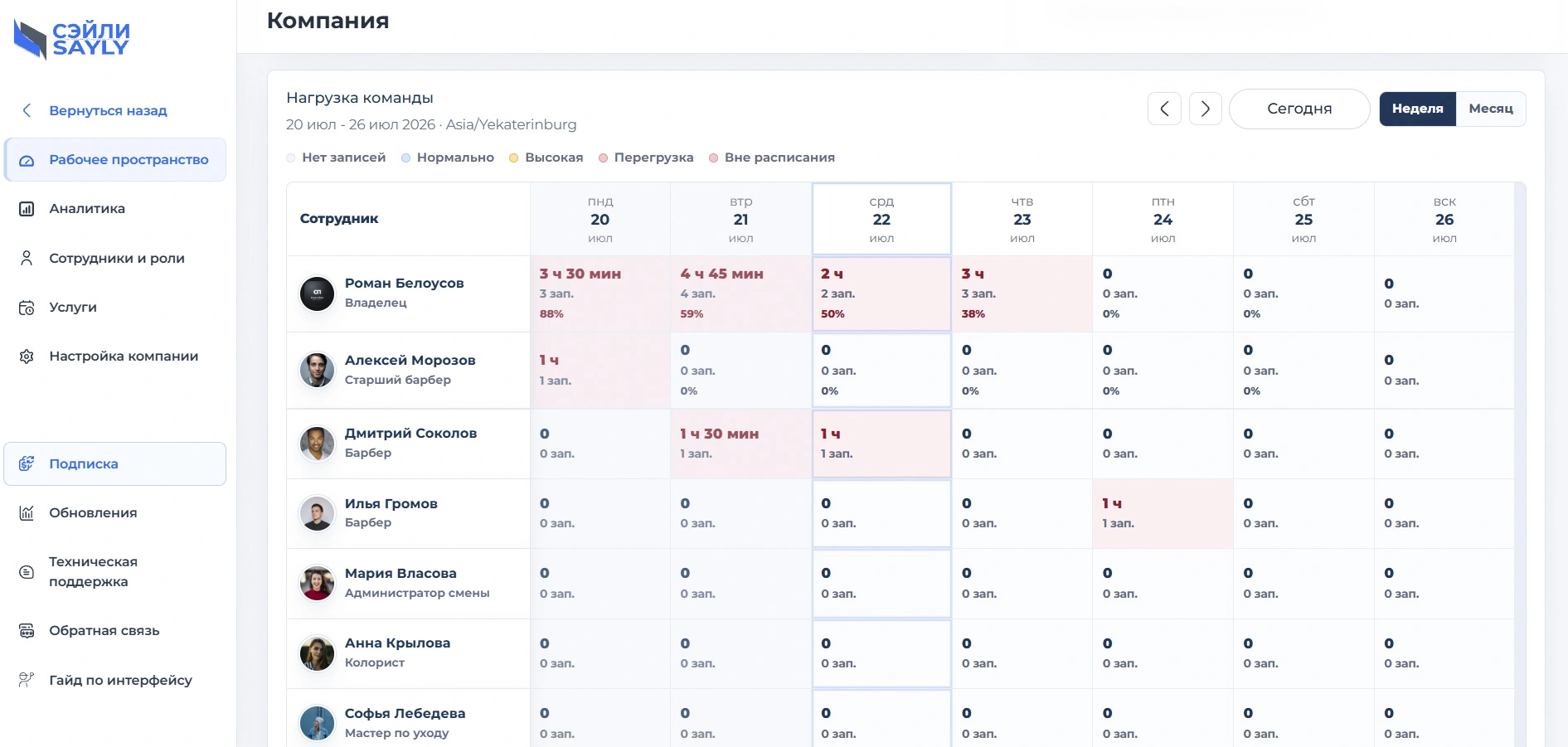Click the Сегодня button
The width and height of the screenshot is (1568, 747).
(1299, 109)
